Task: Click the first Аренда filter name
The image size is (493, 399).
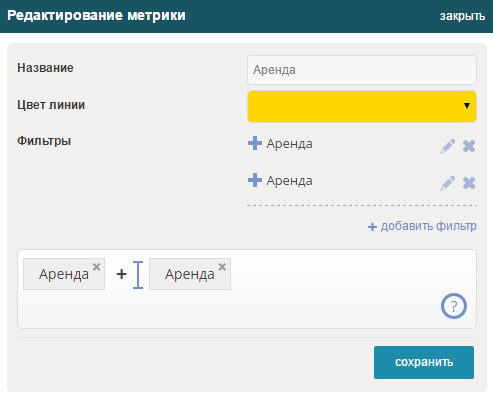Action: point(289,144)
